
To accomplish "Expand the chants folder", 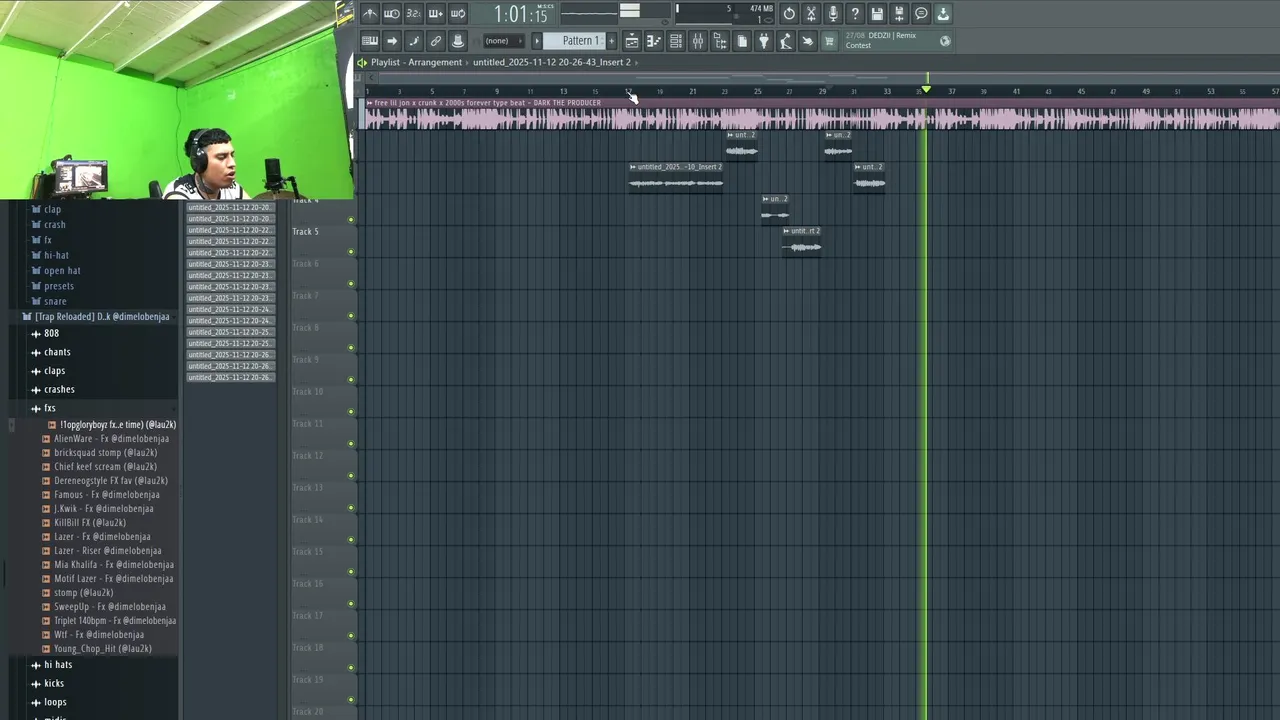I will 51,352.
